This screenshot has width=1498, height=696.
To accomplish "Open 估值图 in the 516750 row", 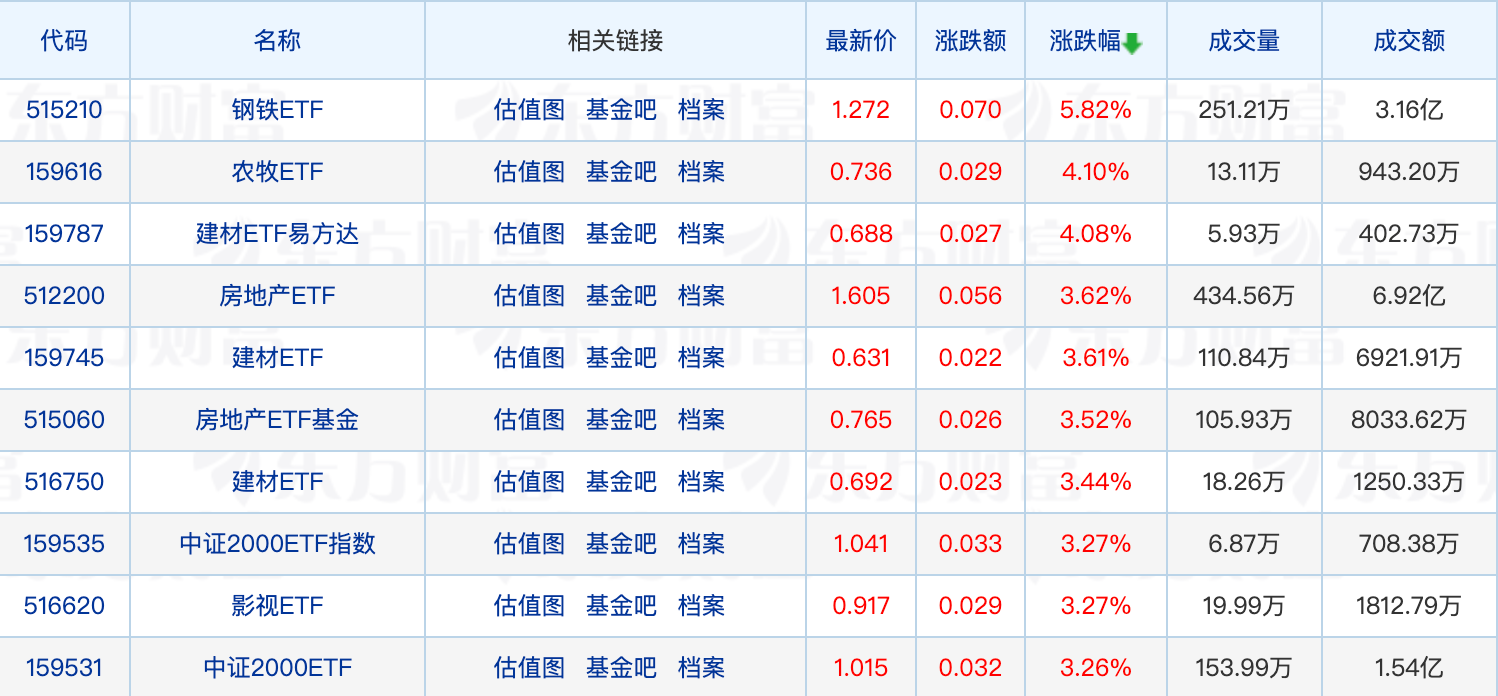I will 530,482.
